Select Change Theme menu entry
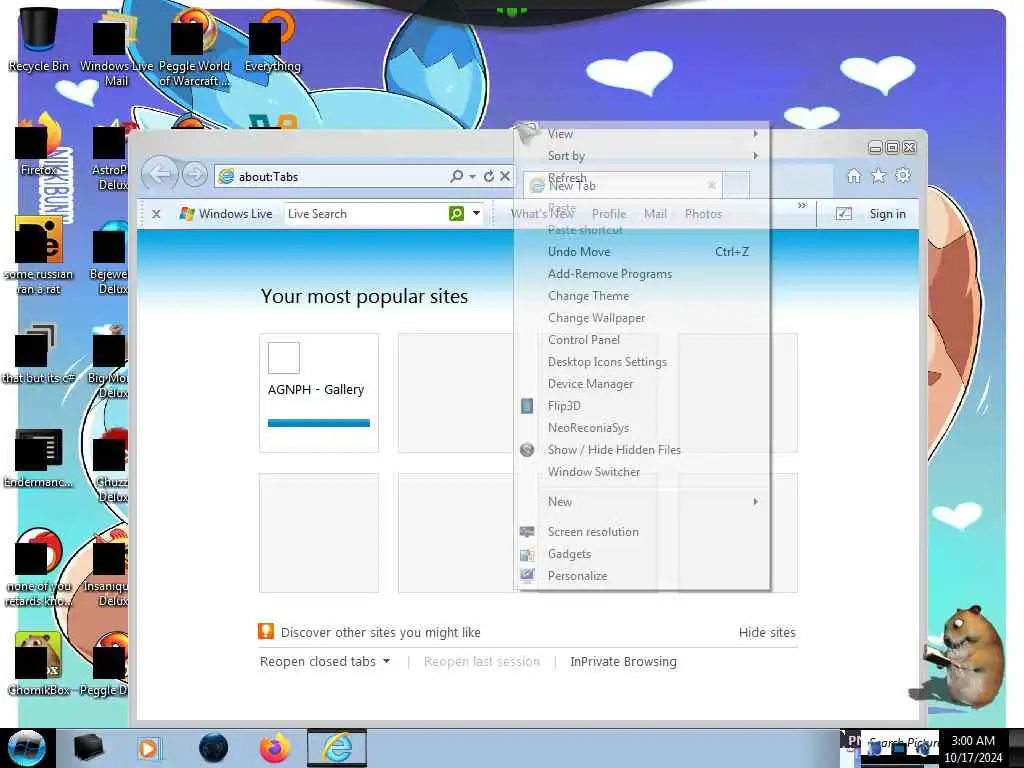The height and width of the screenshot is (768, 1024). pyautogui.click(x=642, y=296)
